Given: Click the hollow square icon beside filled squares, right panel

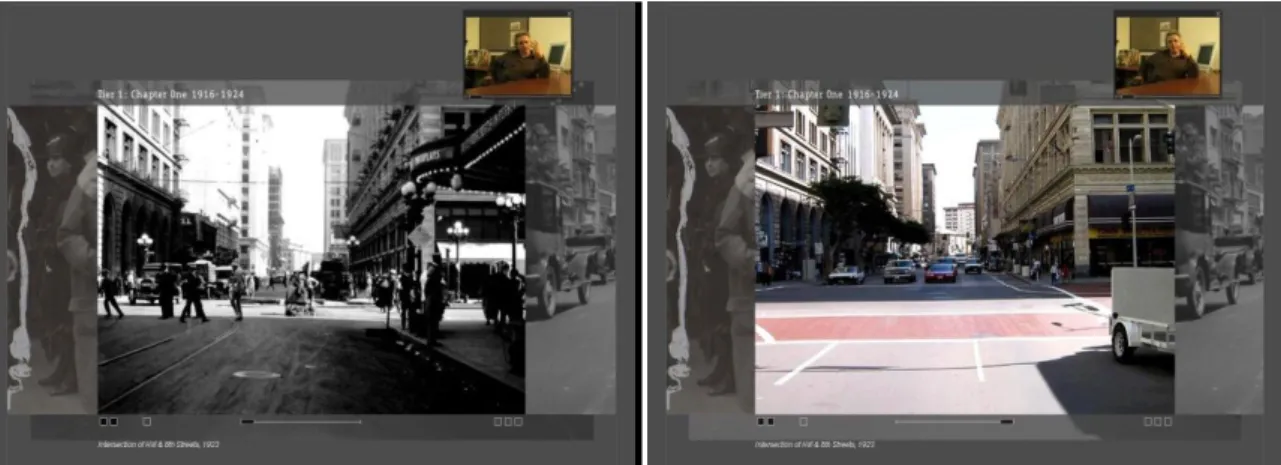Looking at the screenshot, I should point(803,421).
